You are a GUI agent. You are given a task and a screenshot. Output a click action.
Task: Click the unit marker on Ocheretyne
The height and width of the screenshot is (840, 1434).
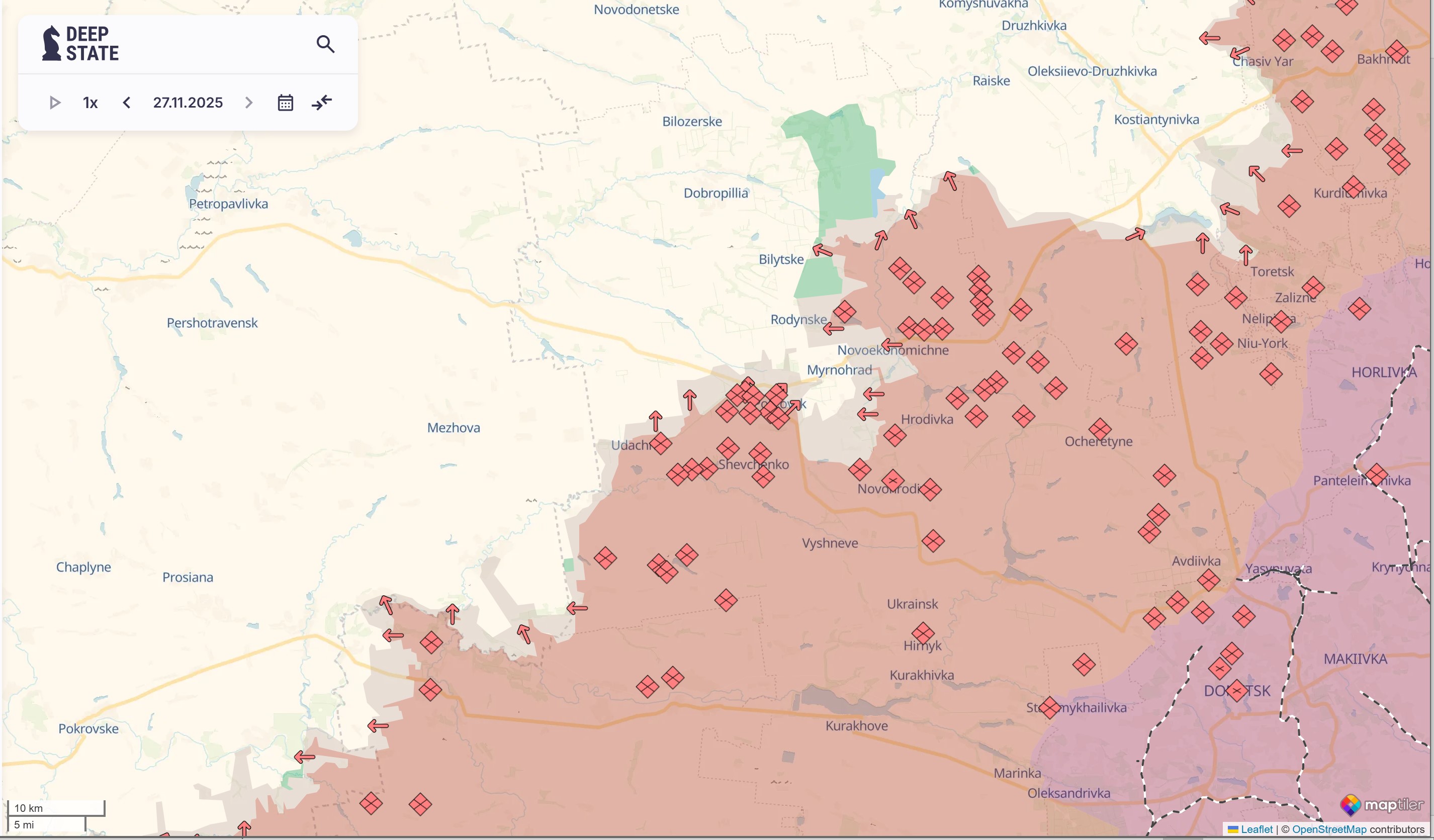tap(1100, 430)
